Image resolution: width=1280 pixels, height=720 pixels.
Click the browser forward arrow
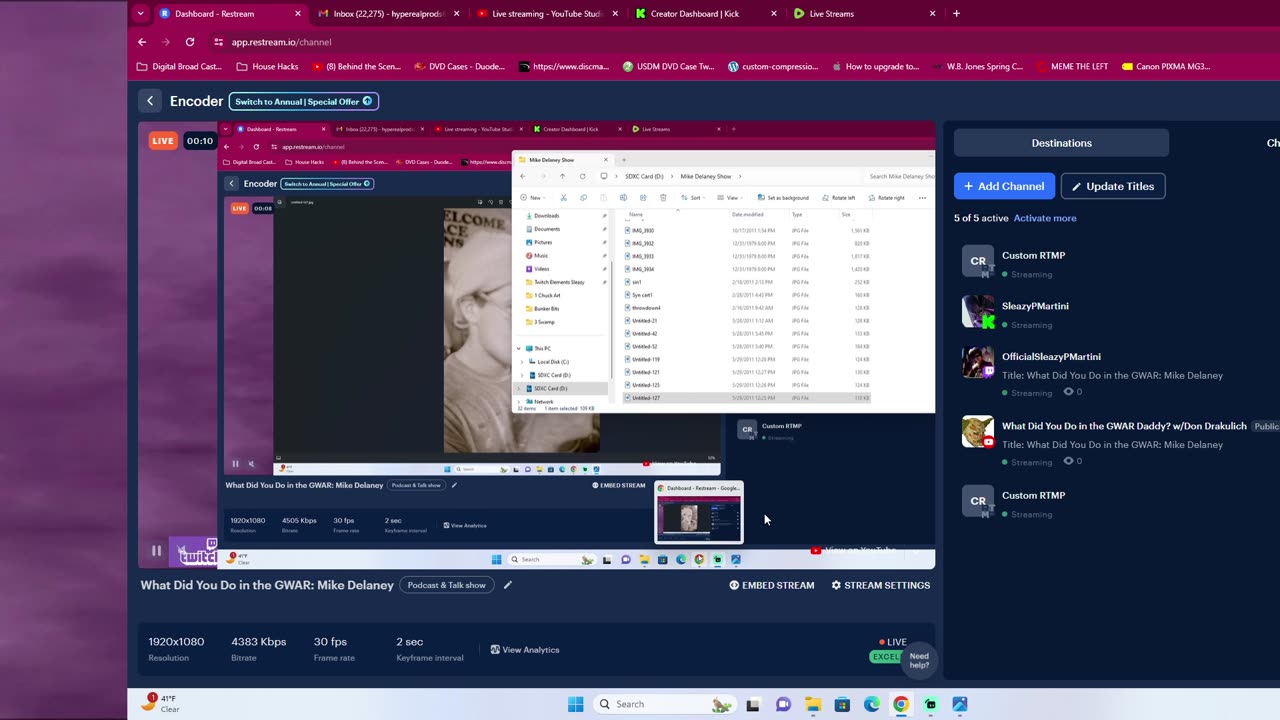(x=166, y=42)
